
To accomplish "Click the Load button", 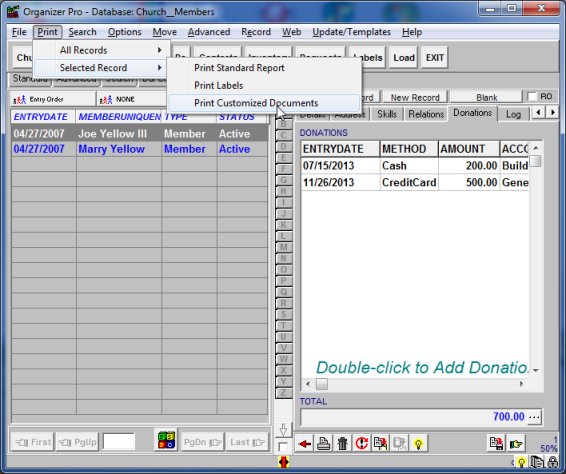I will pos(404,58).
